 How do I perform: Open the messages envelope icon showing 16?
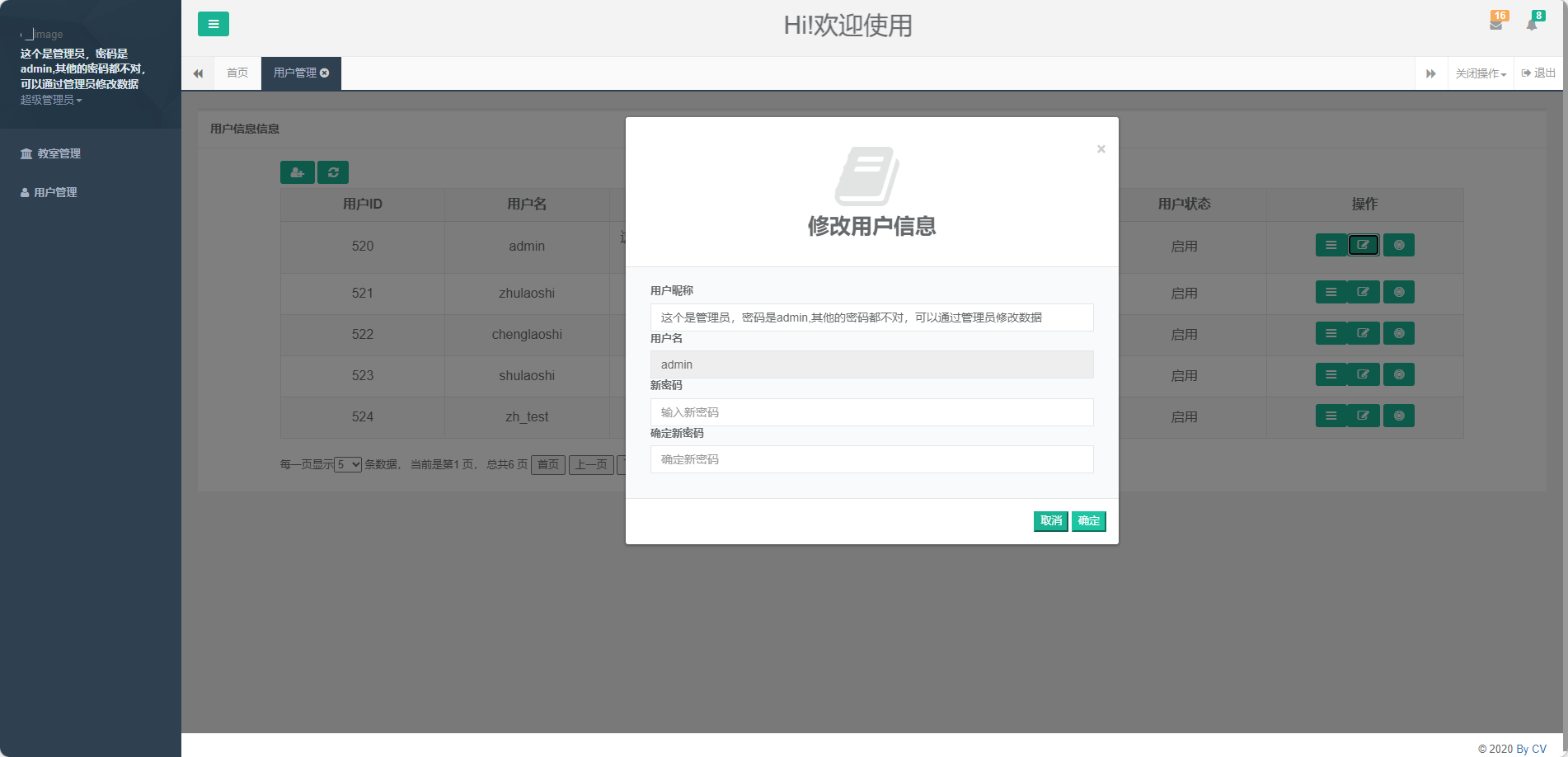1496,25
